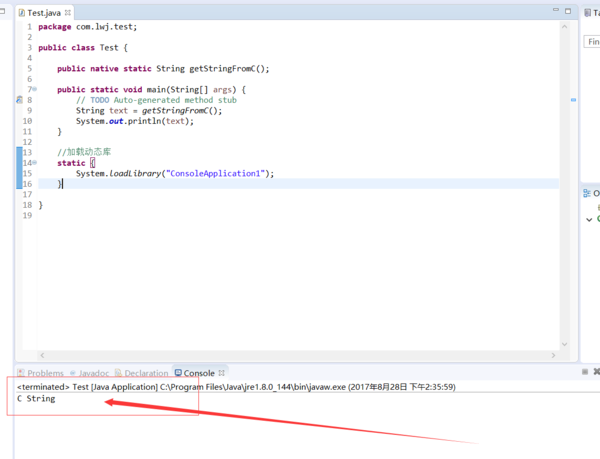The width and height of the screenshot is (600, 459).
Task: Switch to the Problems tab
Action: coord(41,373)
